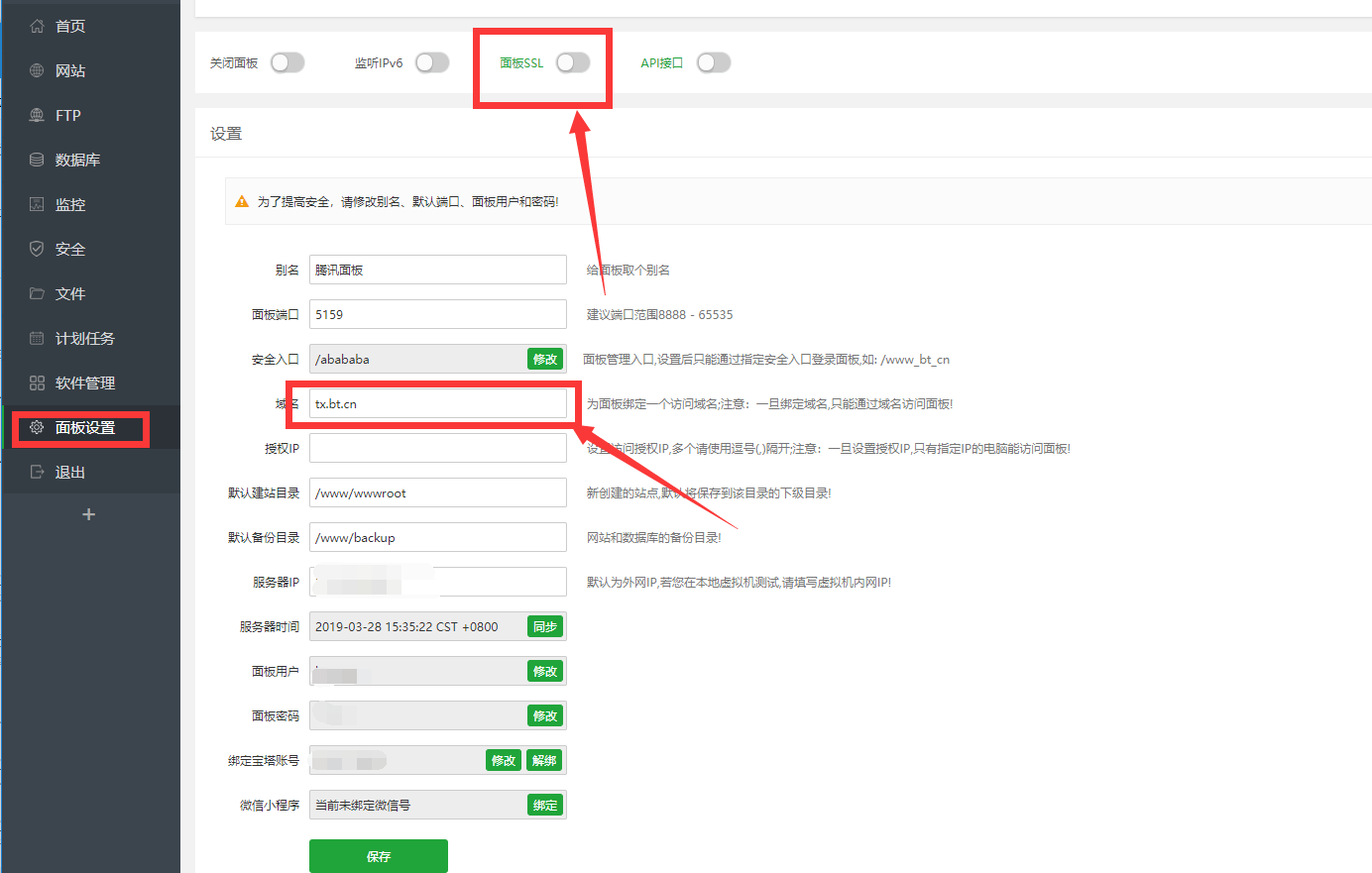Click 面板SSL label text
The width and height of the screenshot is (1372, 873).
(x=521, y=62)
